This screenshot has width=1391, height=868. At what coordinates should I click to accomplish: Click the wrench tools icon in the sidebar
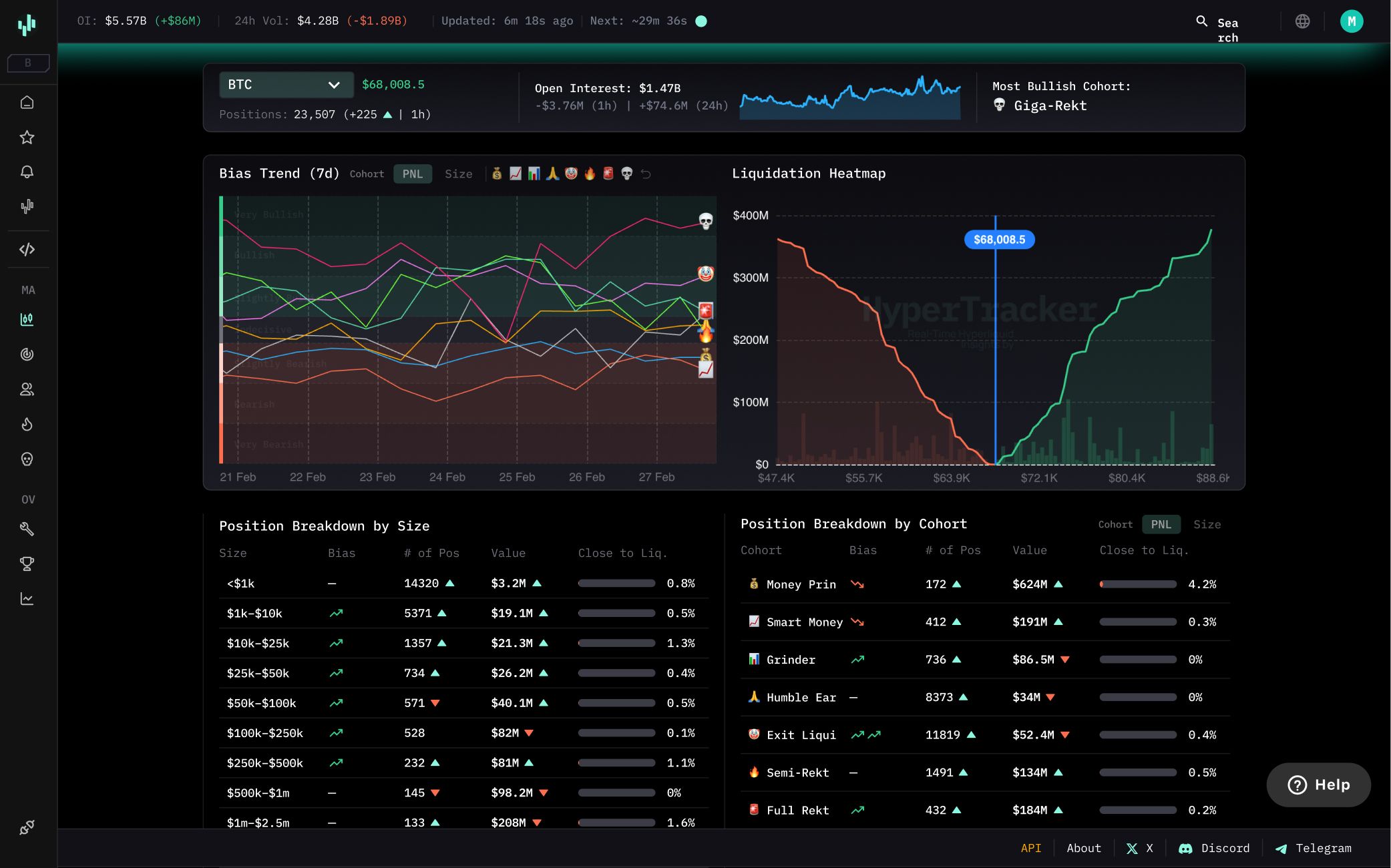[27, 529]
